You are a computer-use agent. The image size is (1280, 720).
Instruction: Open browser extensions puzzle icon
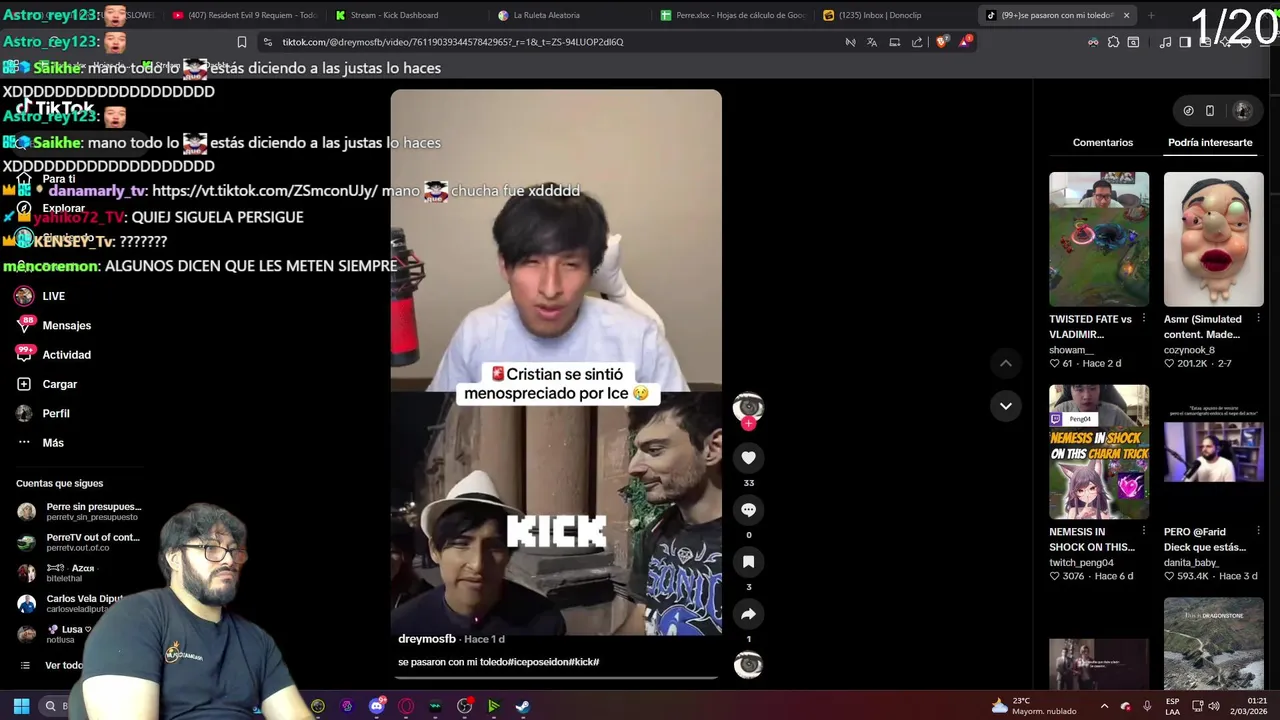[1113, 42]
